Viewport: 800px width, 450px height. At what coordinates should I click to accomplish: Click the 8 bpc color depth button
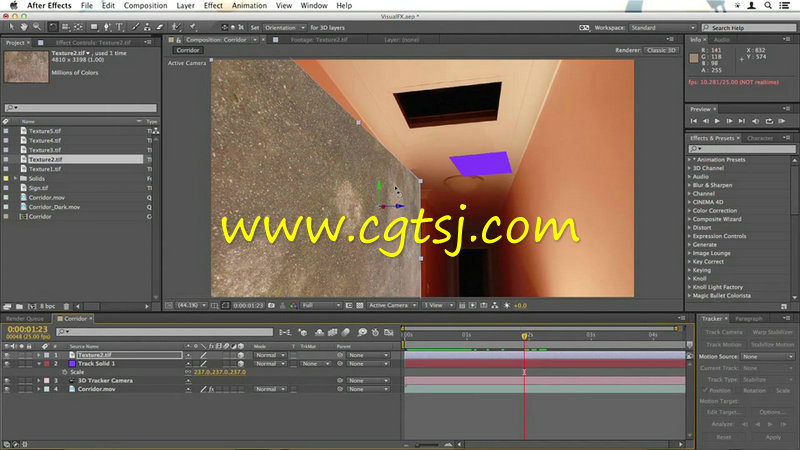click(x=47, y=306)
